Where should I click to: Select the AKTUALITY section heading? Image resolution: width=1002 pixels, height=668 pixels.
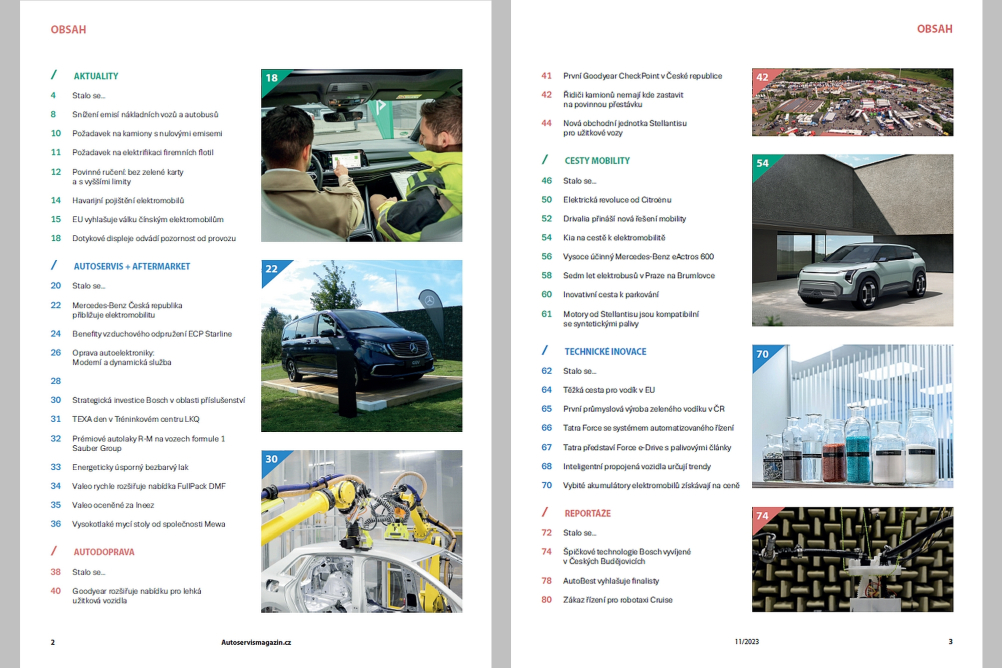[96, 76]
